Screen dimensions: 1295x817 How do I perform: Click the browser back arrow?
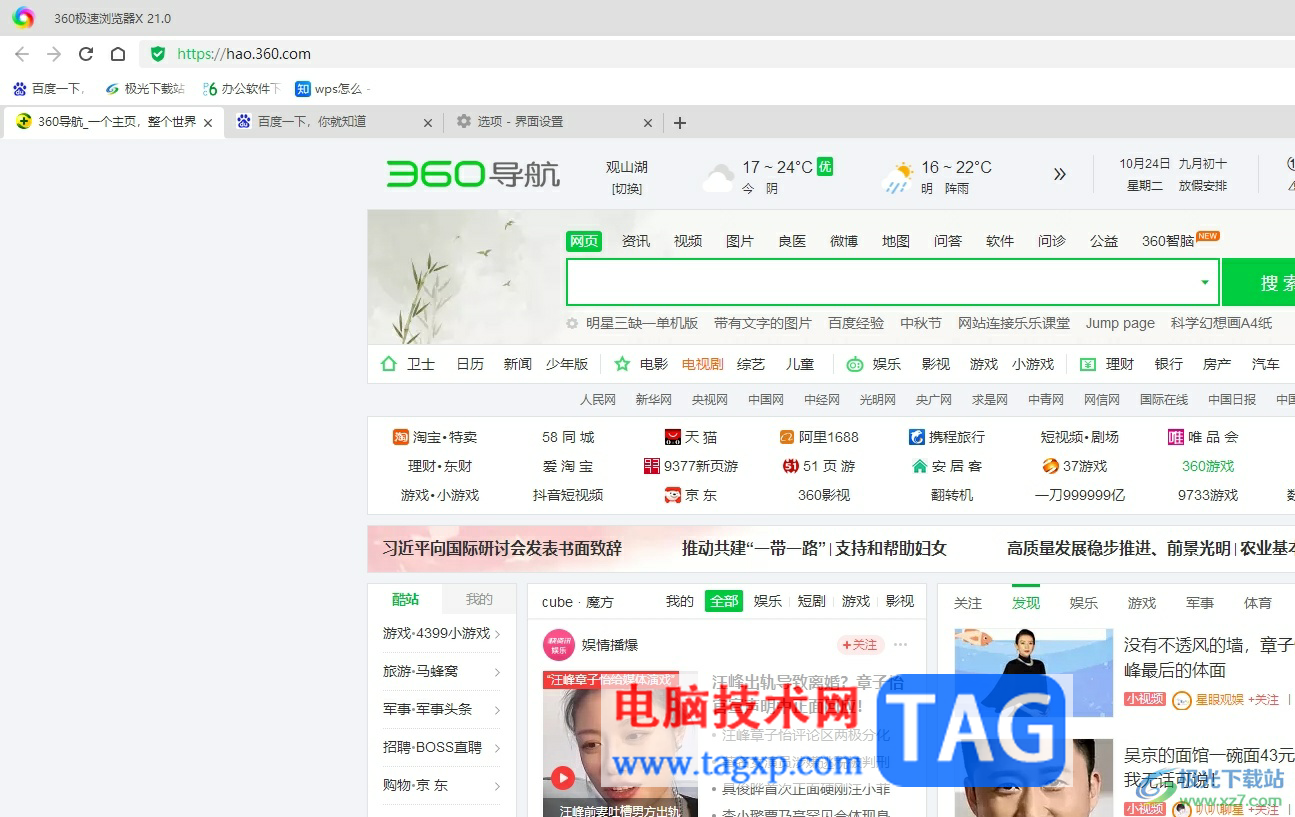[x=22, y=54]
